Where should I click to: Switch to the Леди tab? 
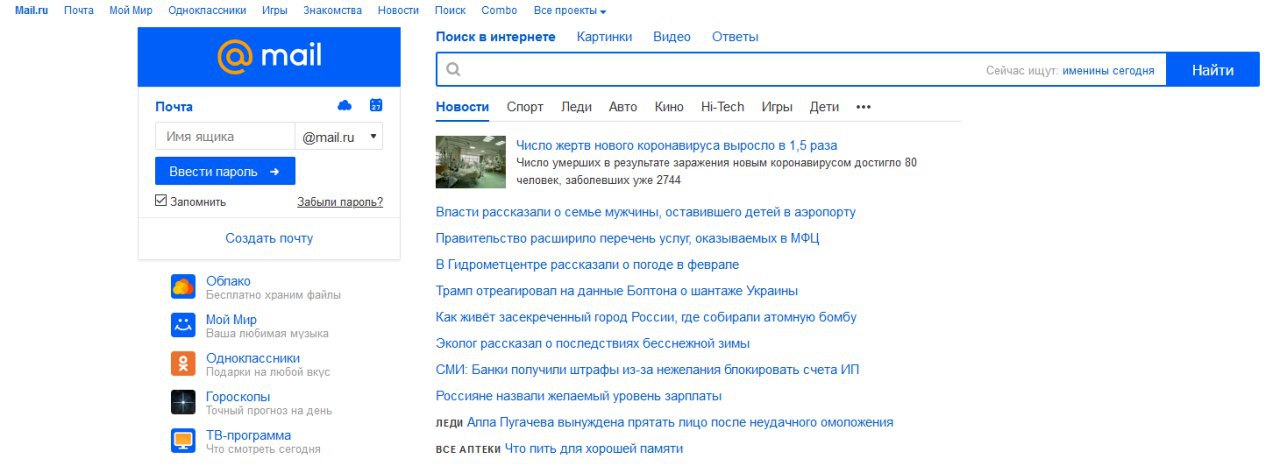coord(576,107)
